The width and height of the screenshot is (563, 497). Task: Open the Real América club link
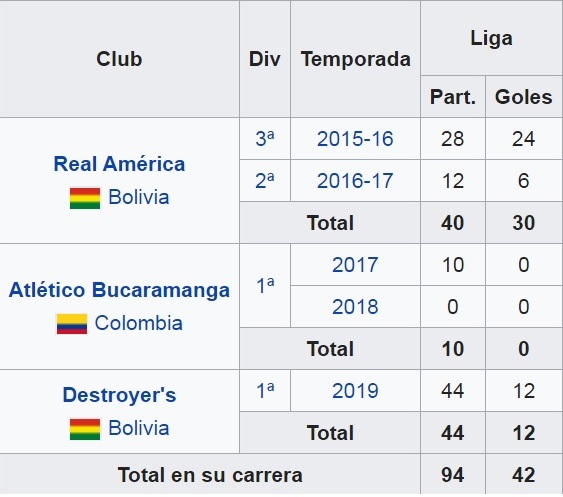(119, 164)
